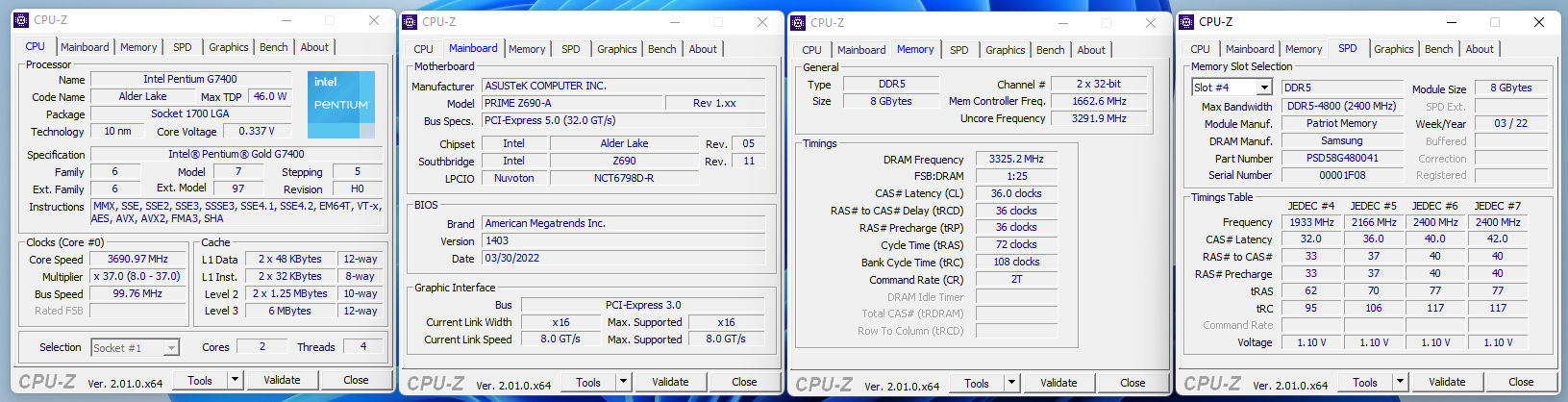Image resolution: width=1568 pixels, height=402 pixels.
Task: Select CPU tab in the Memory window
Action: coord(812,50)
